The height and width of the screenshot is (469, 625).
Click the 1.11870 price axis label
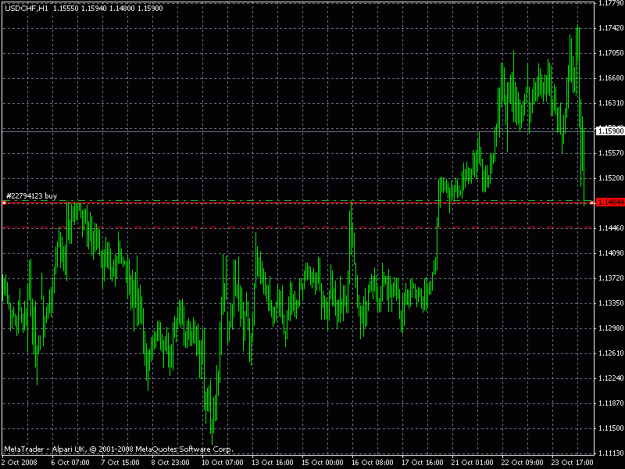(x=611, y=403)
